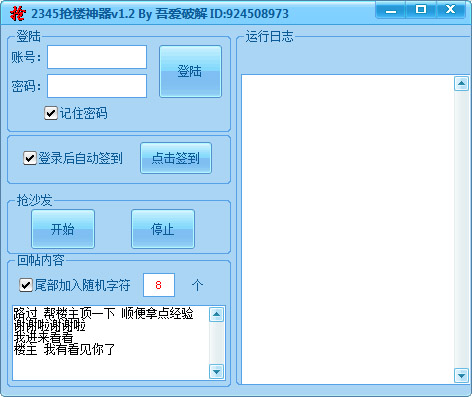Screen dimensions: 472x397
Task: Click the run log scroll up arrow
Action: pyautogui.click(x=461, y=83)
